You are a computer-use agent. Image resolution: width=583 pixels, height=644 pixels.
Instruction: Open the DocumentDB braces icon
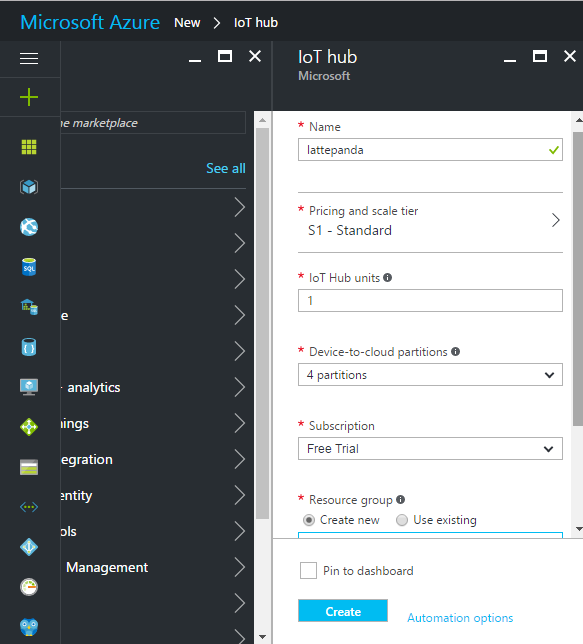point(29,347)
